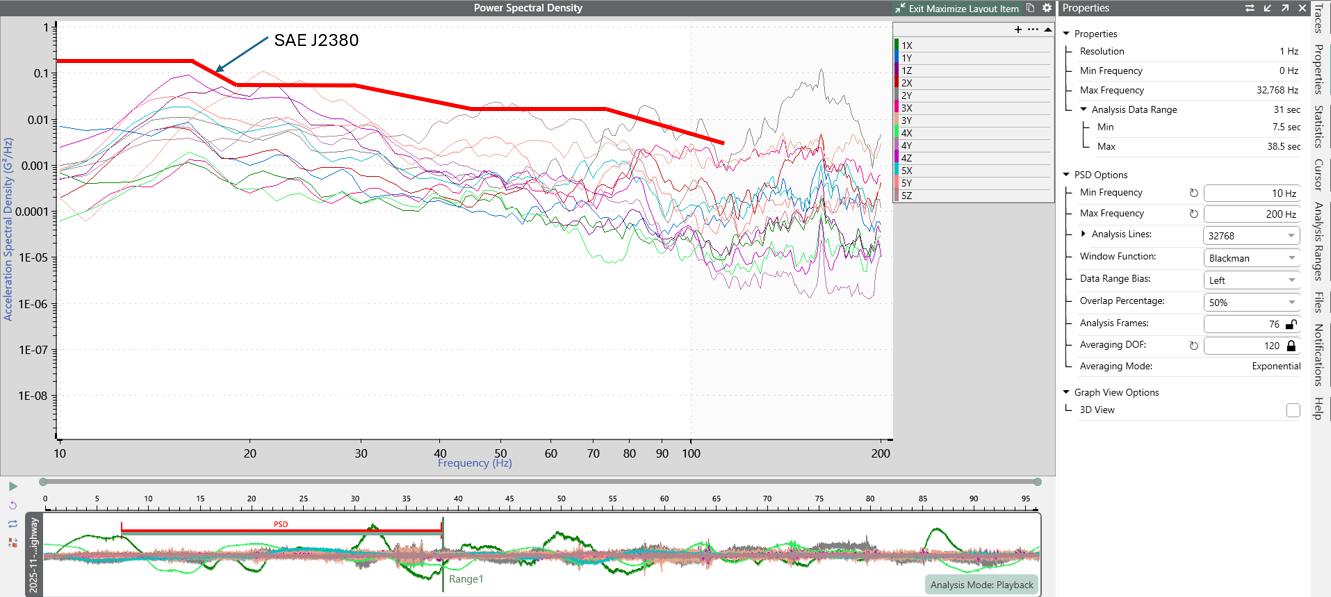
Task: Open the legend three-dots options menu
Action: 1033,30
